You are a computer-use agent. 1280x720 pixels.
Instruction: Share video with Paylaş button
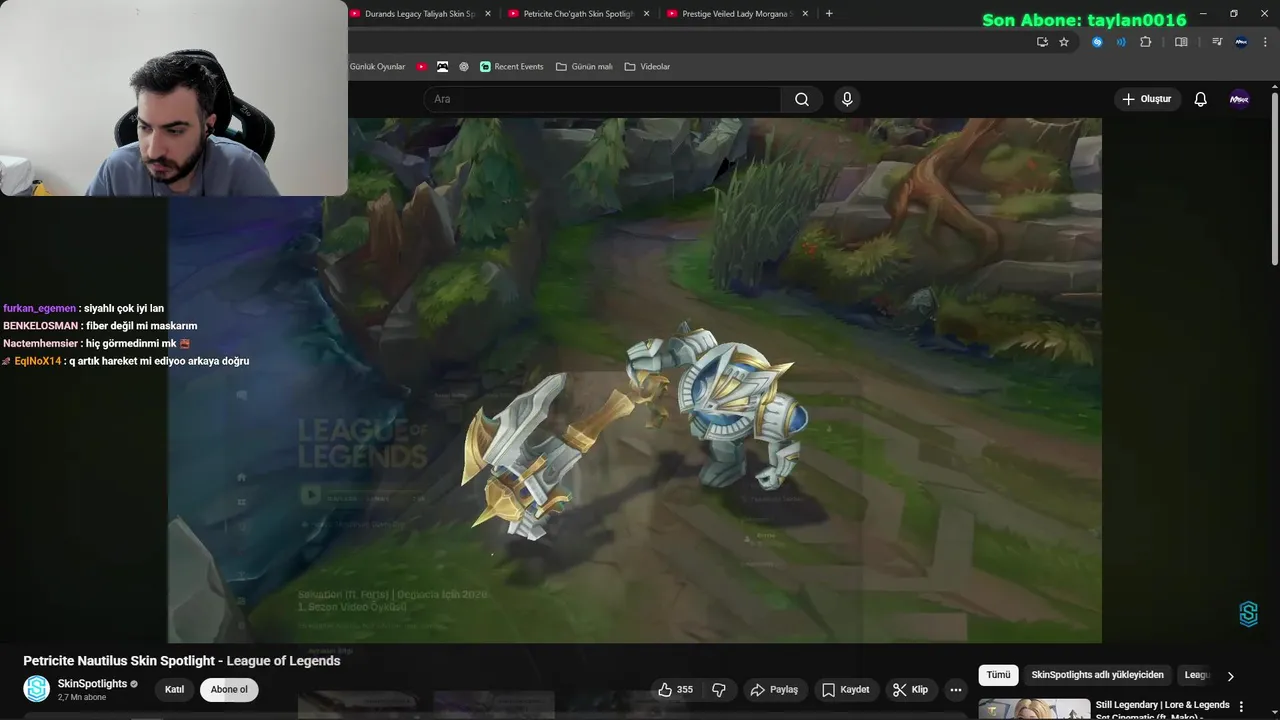point(774,689)
